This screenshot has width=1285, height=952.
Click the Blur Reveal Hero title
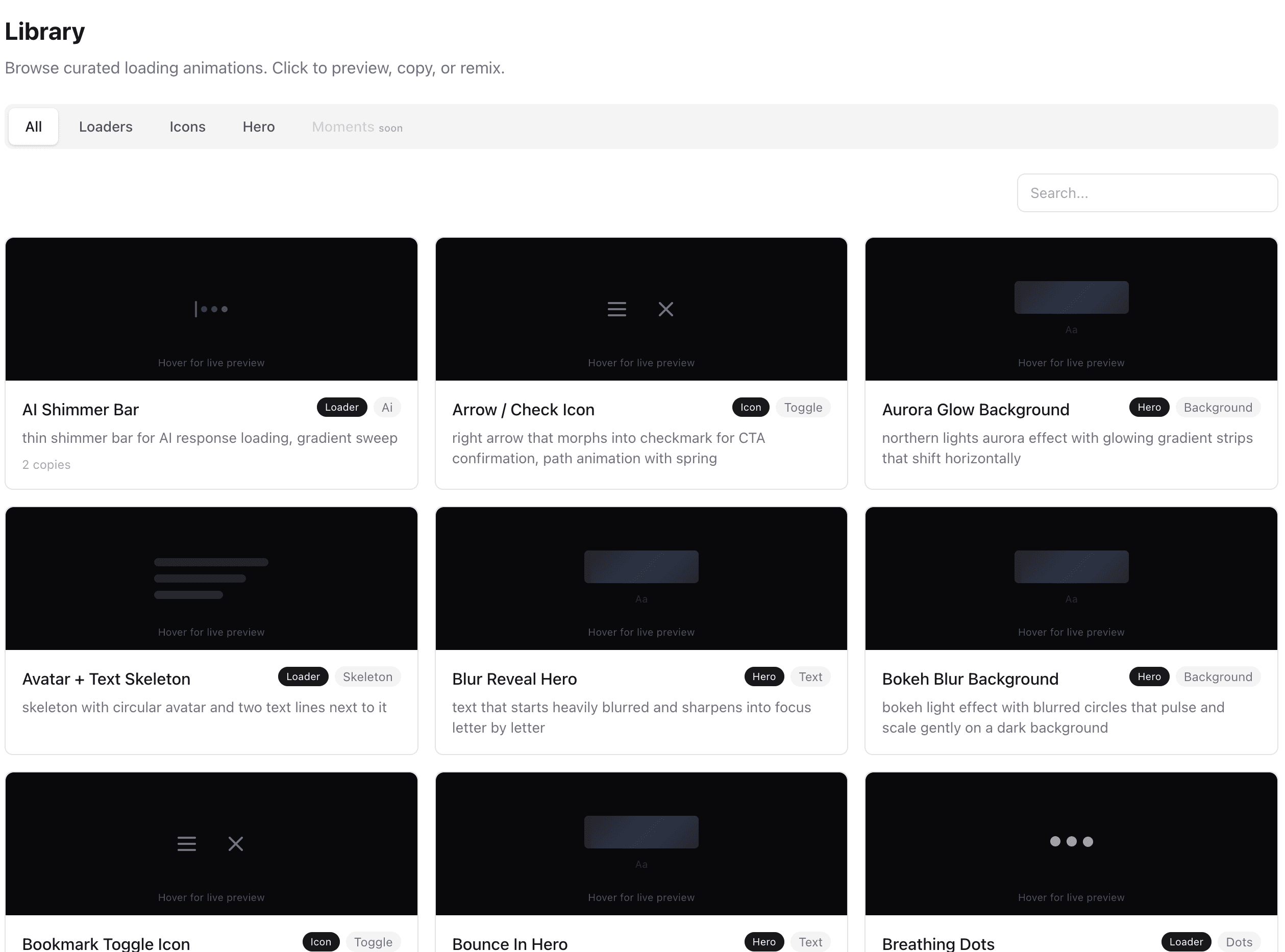tap(514, 679)
